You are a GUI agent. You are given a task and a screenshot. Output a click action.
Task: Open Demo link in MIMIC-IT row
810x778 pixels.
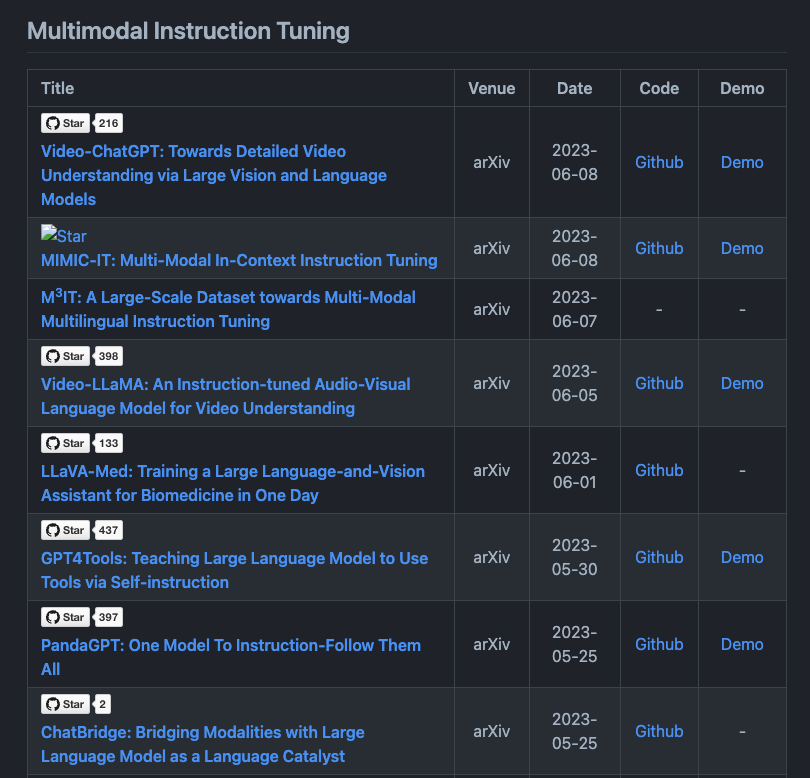pos(742,248)
